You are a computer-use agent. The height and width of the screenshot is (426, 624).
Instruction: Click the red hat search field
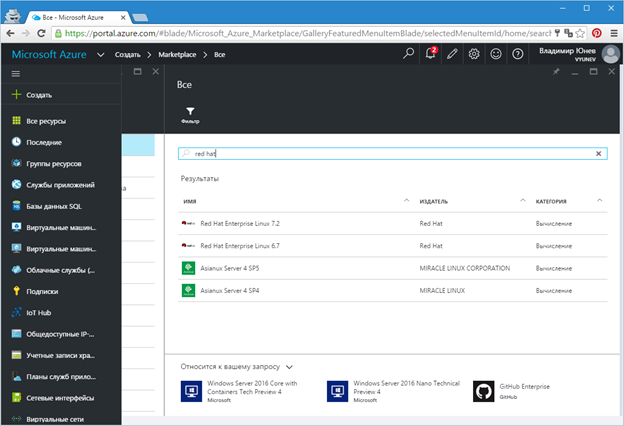[x=392, y=154]
